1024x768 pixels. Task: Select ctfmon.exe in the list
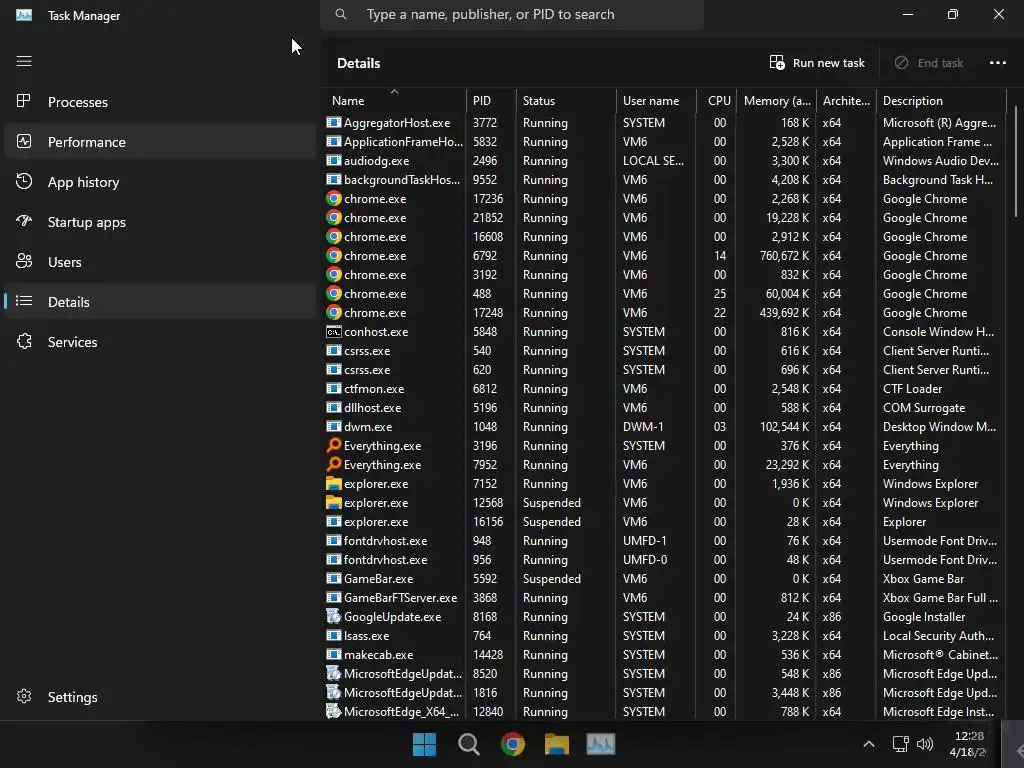tap(665, 389)
